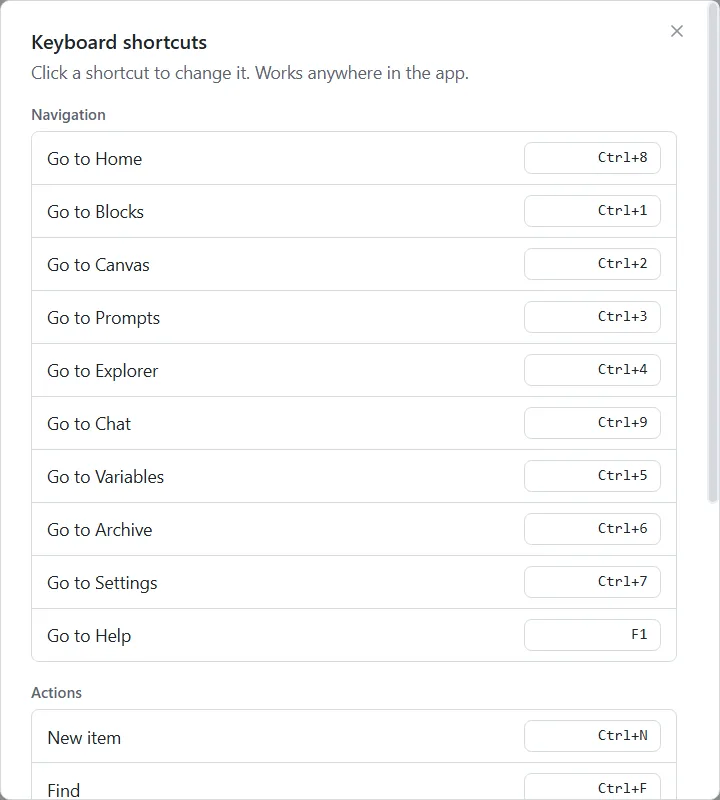The image size is (720, 800).
Task: Select the 'Go to Home' label
Action: click(94, 159)
